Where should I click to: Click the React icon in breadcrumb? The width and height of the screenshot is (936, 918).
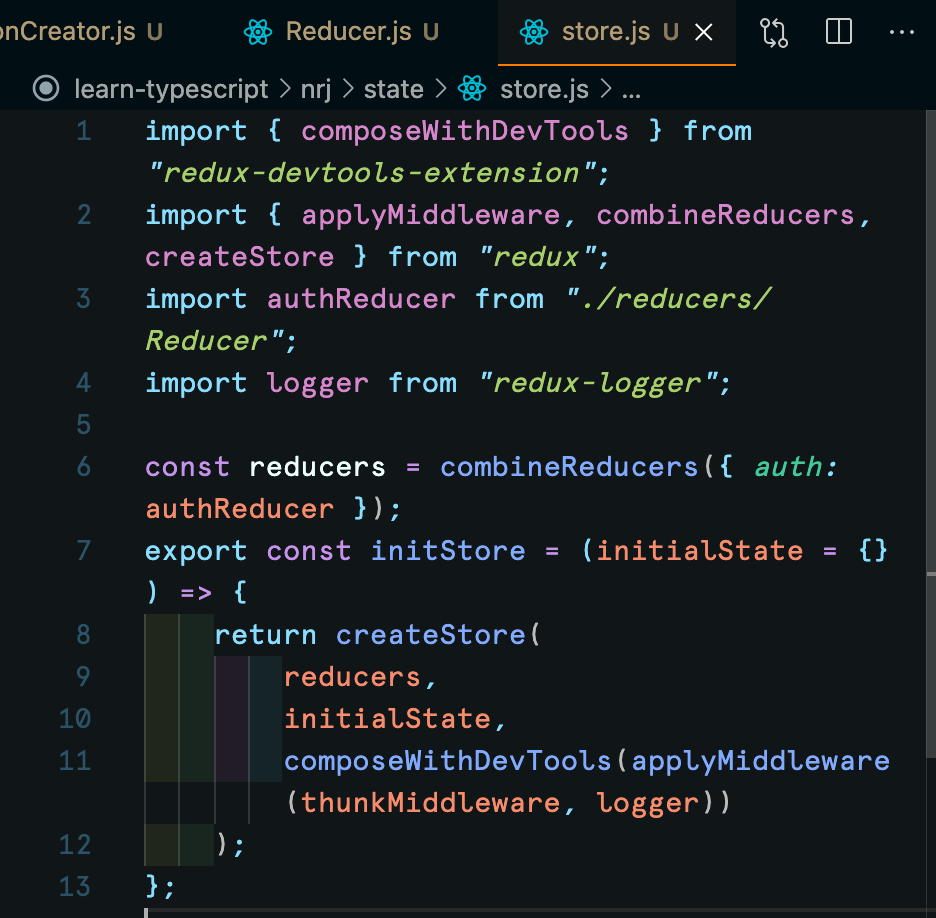click(x=472, y=89)
